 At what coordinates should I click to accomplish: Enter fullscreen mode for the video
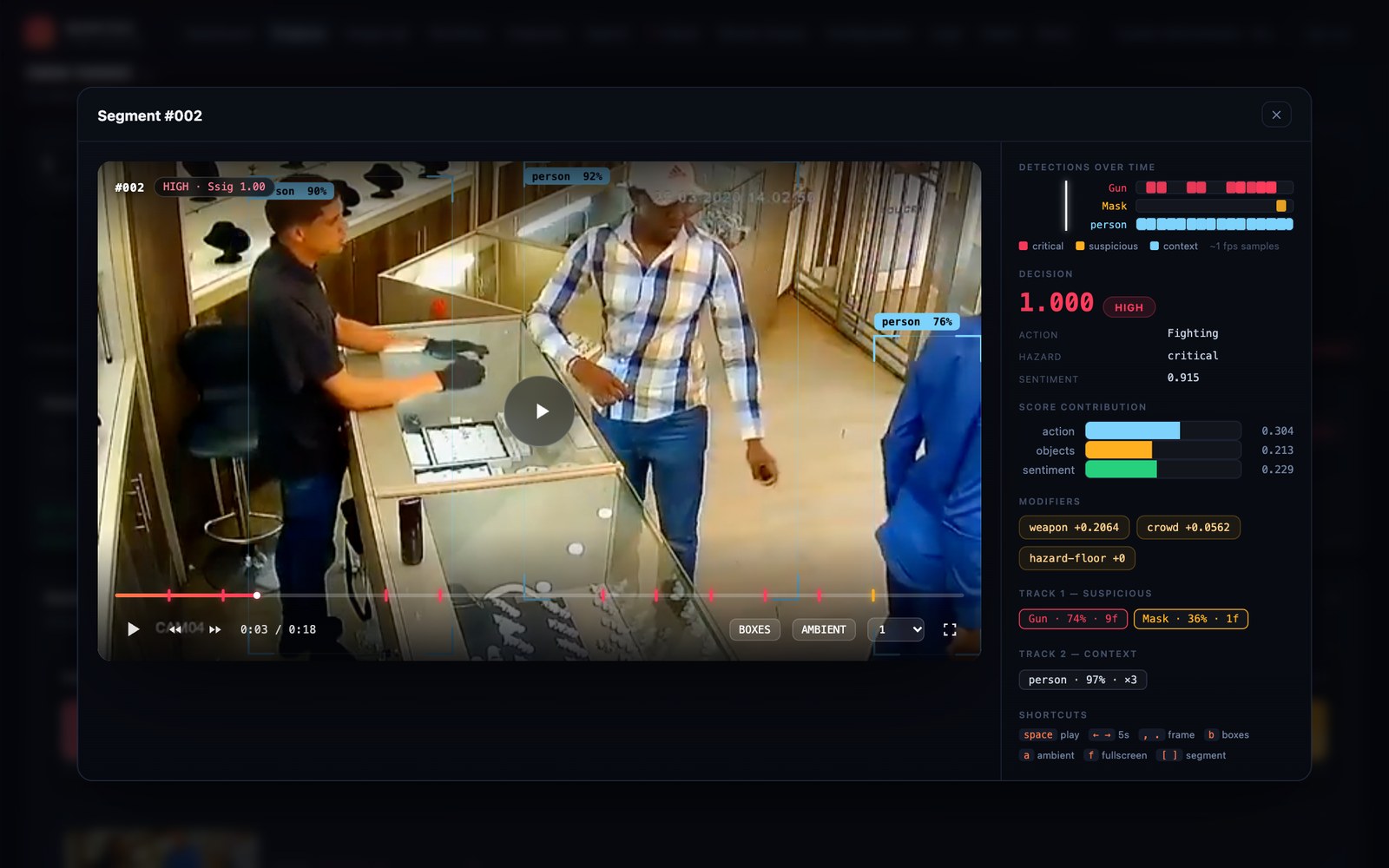(950, 629)
